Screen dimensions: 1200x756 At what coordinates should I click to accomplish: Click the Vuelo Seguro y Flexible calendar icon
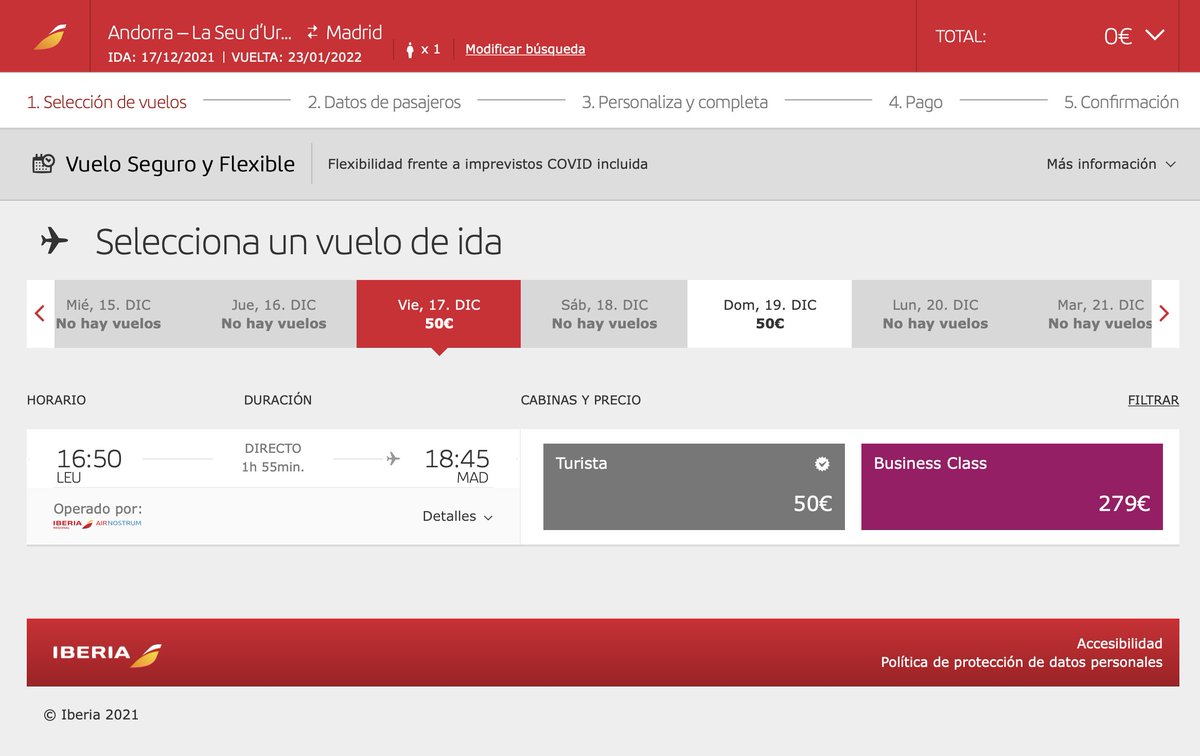43,163
